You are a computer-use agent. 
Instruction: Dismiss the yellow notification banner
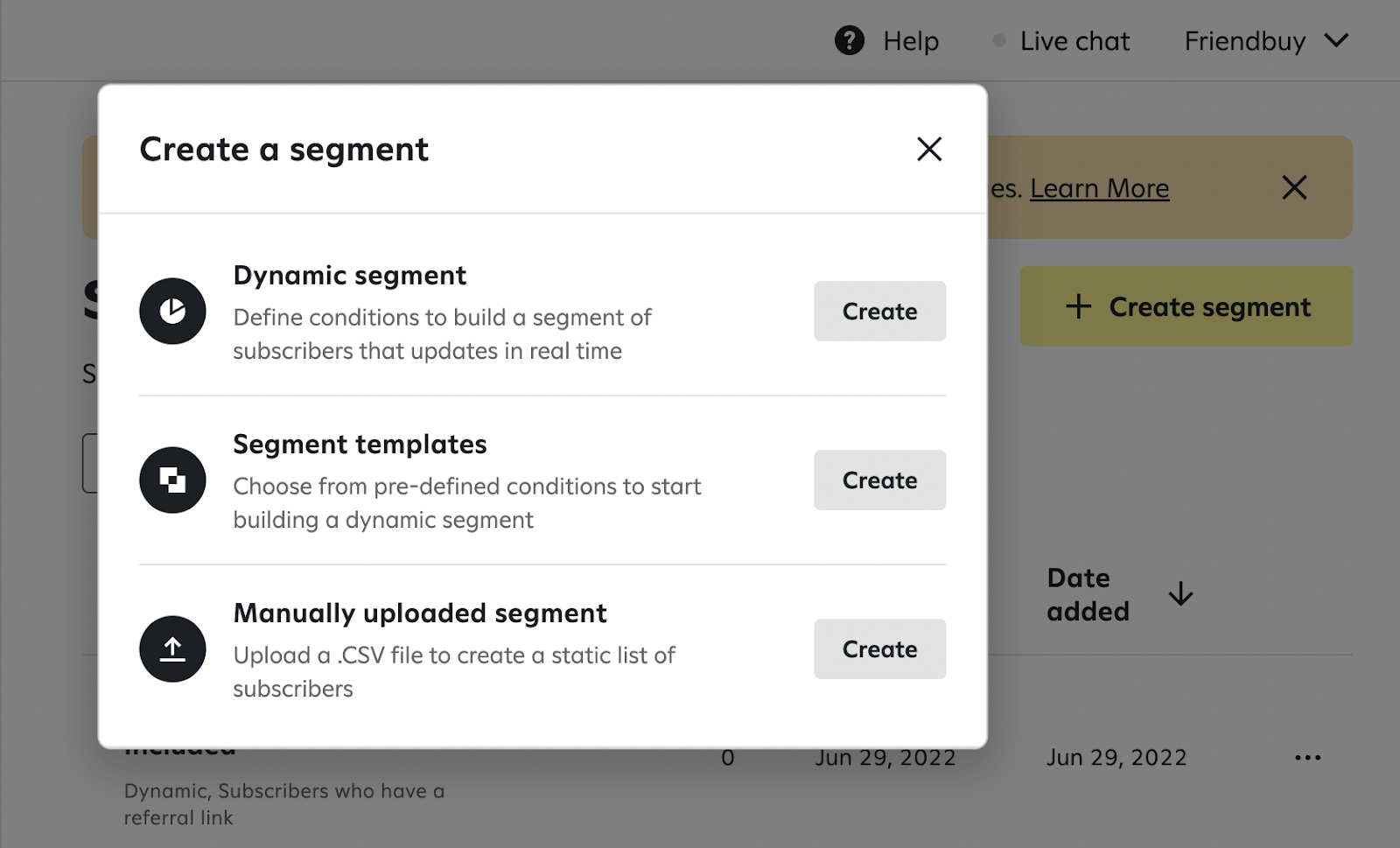tap(1294, 187)
